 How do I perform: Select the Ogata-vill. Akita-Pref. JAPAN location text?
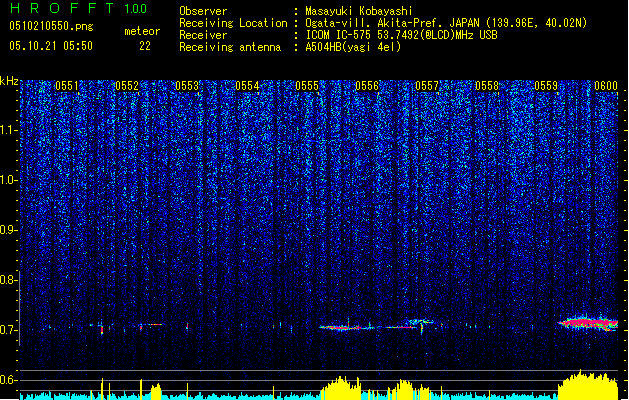pos(446,23)
